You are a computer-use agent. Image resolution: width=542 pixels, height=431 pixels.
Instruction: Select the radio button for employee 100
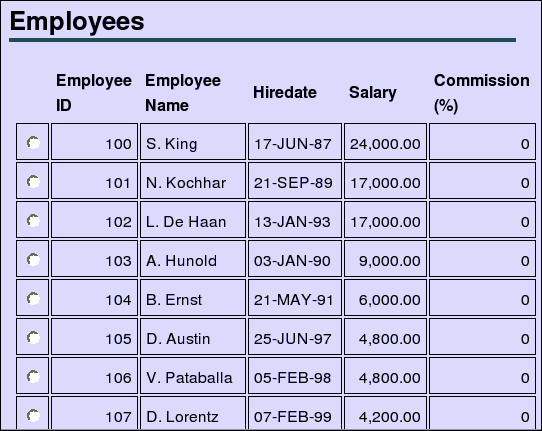(33, 142)
